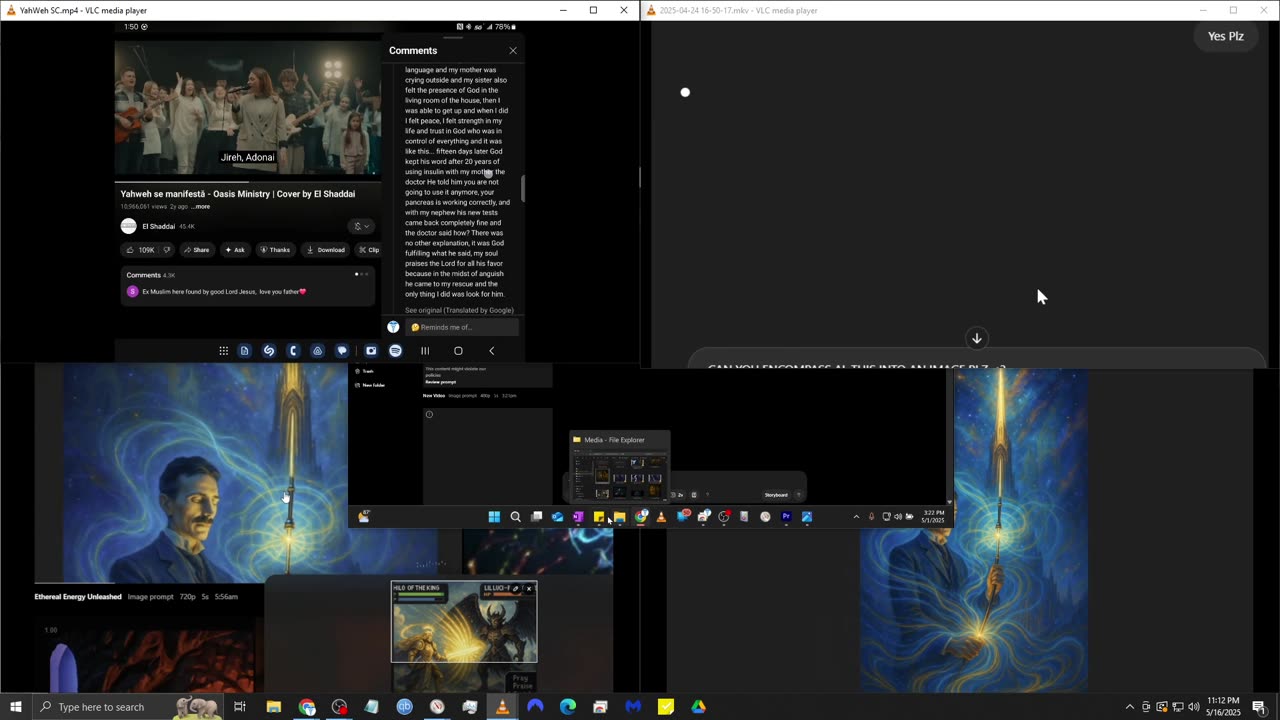Click the Ask button under the video
1280x720 pixels.
pos(235,250)
